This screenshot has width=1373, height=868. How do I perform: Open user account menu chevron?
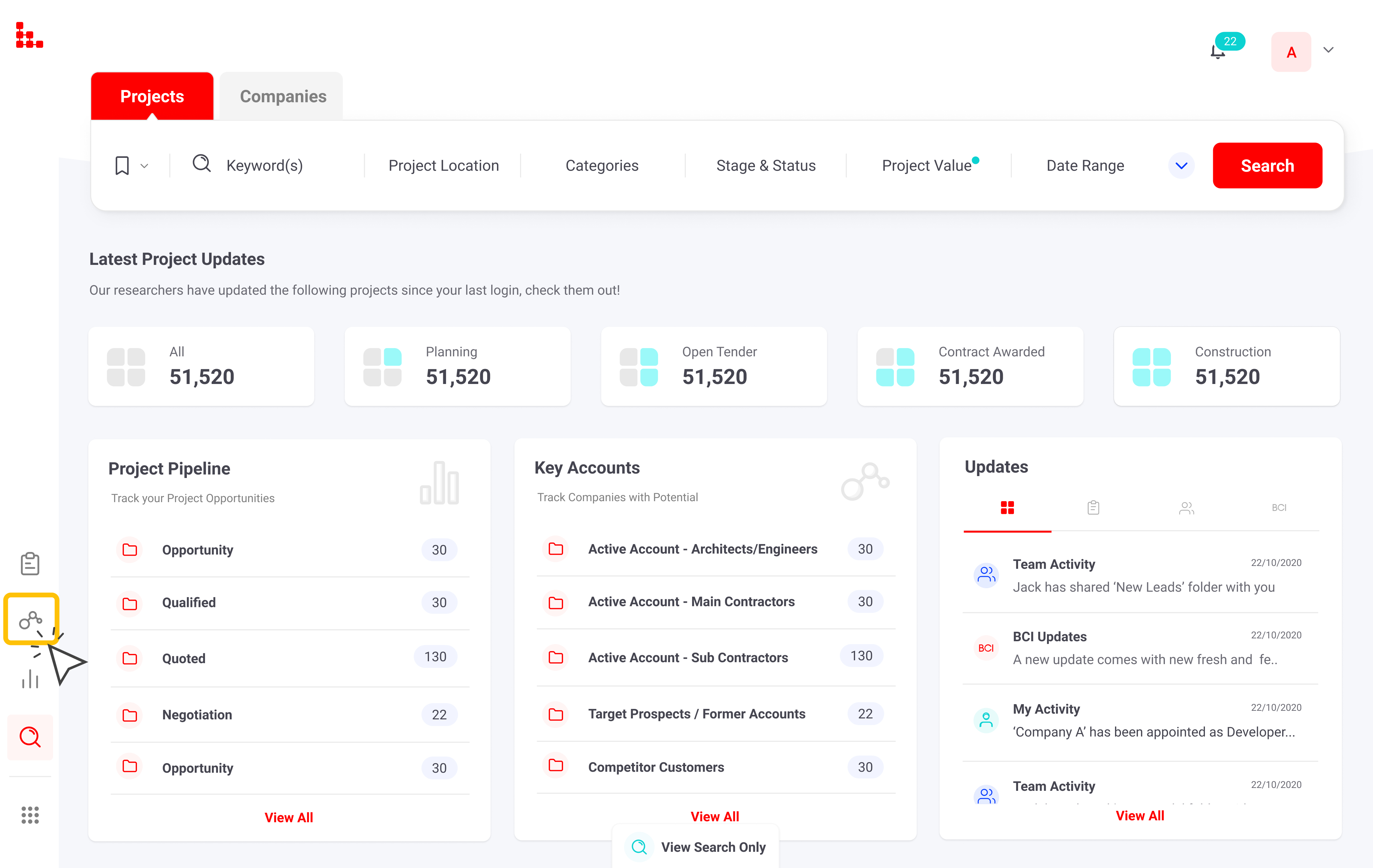(x=1328, y=50)
